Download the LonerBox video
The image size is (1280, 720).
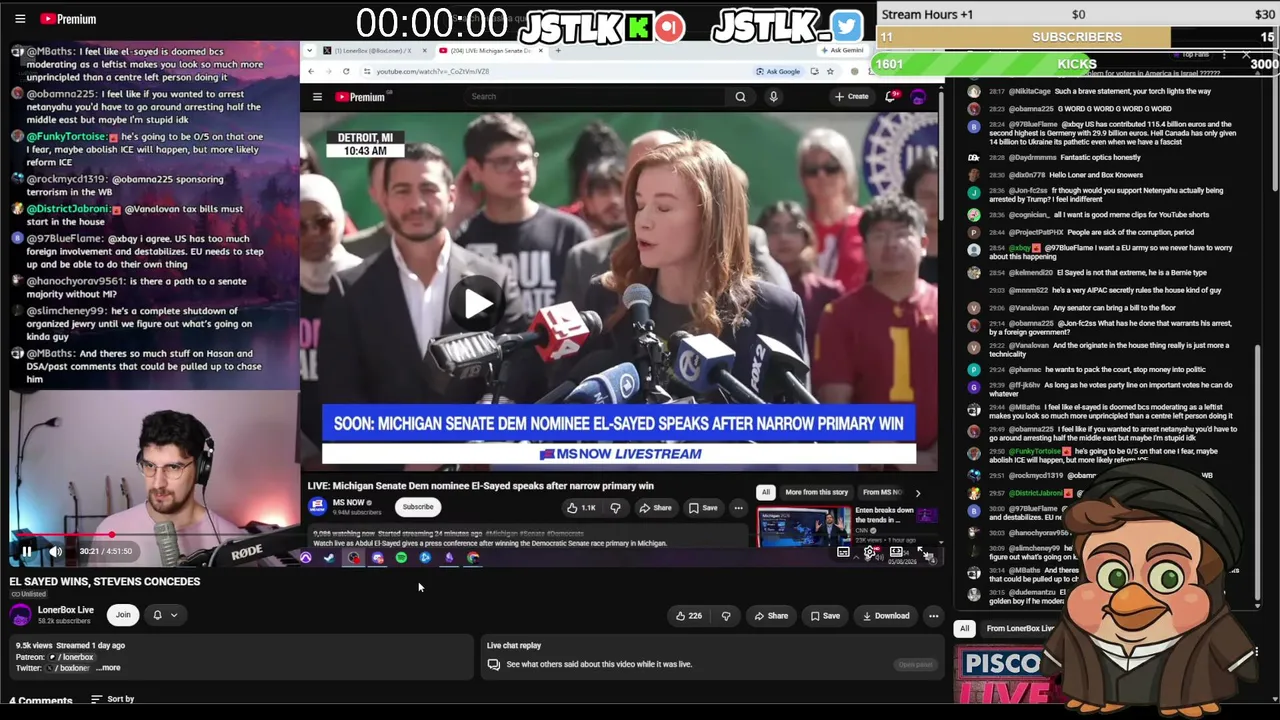[x=885, y=616]
